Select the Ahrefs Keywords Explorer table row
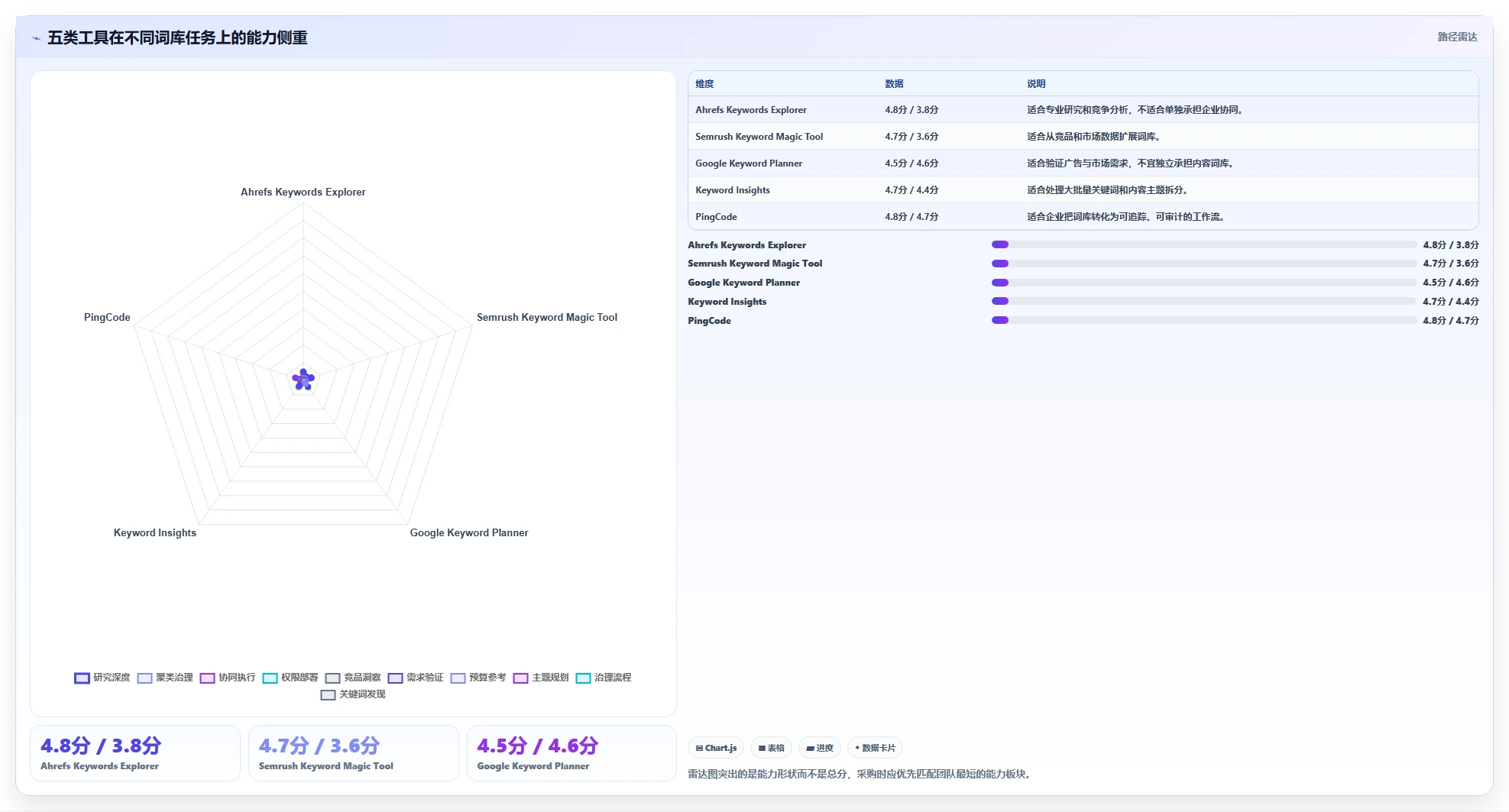 [1083, 110]
